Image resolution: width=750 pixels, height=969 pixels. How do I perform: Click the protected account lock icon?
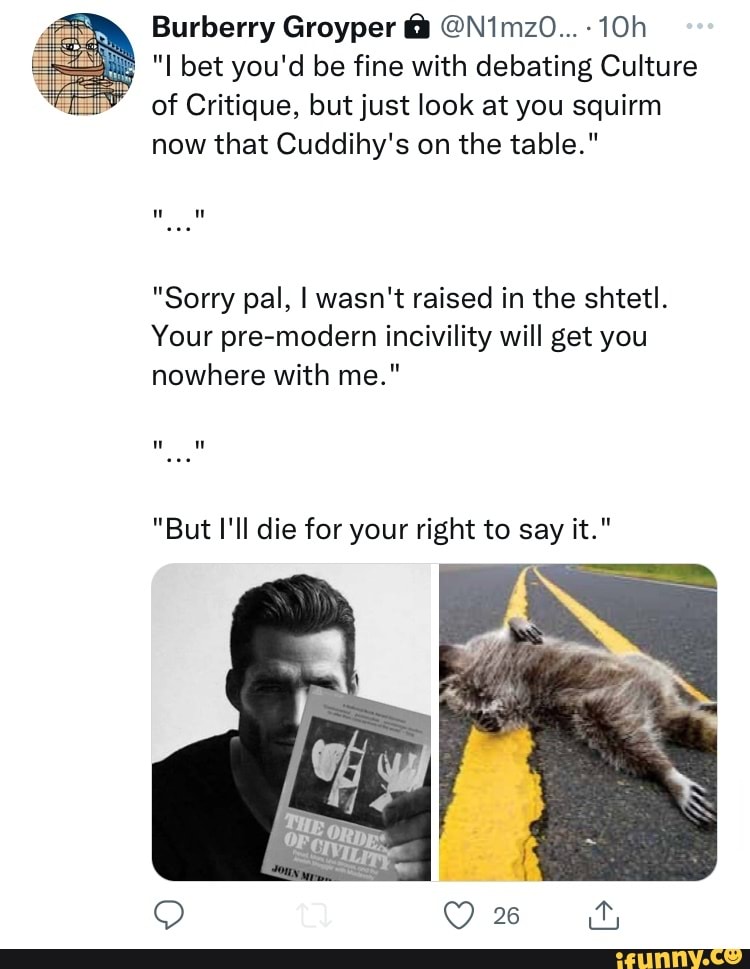pos(413,30)
